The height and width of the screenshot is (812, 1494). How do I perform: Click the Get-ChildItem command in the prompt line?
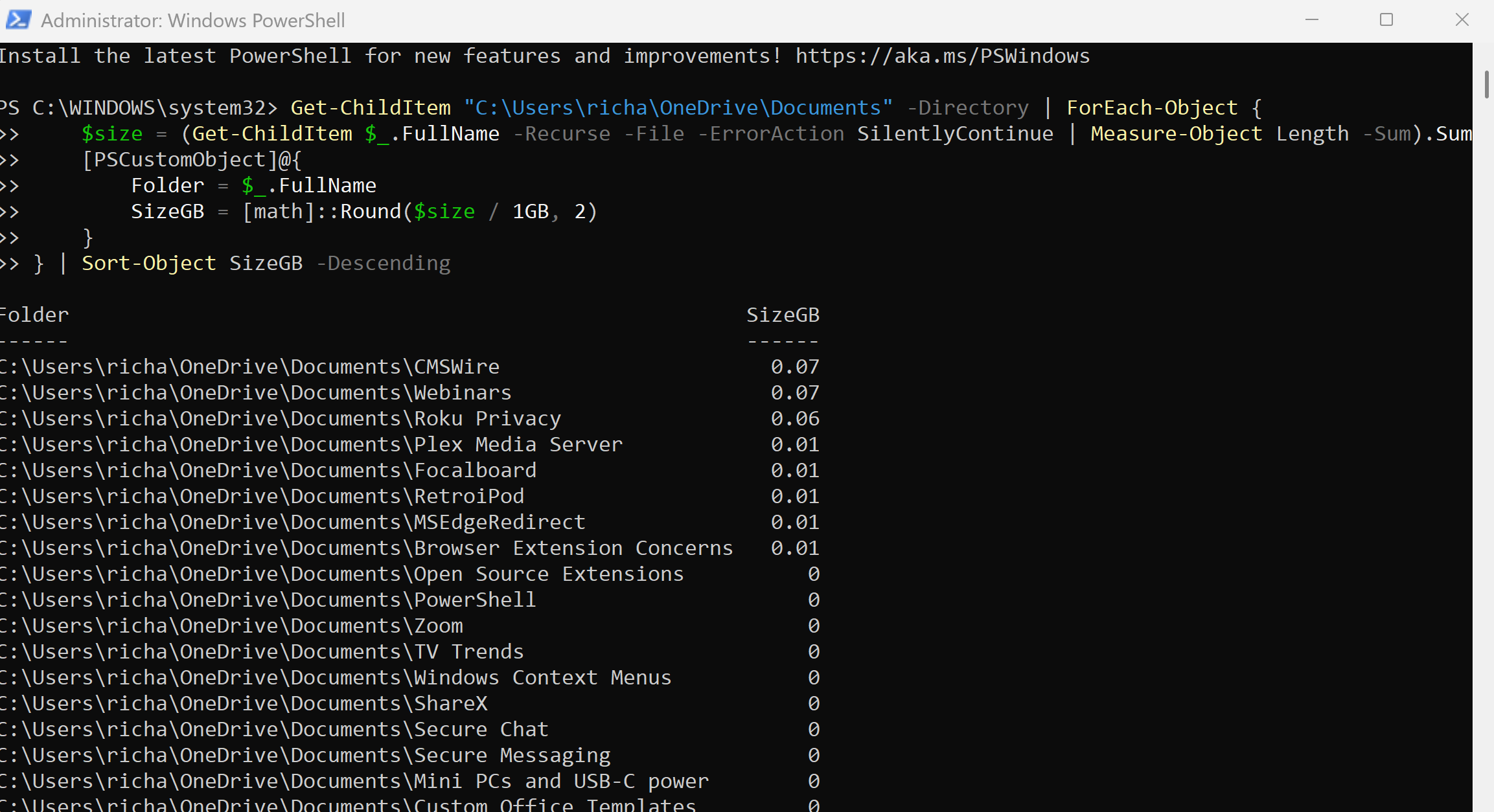(371, 108)
